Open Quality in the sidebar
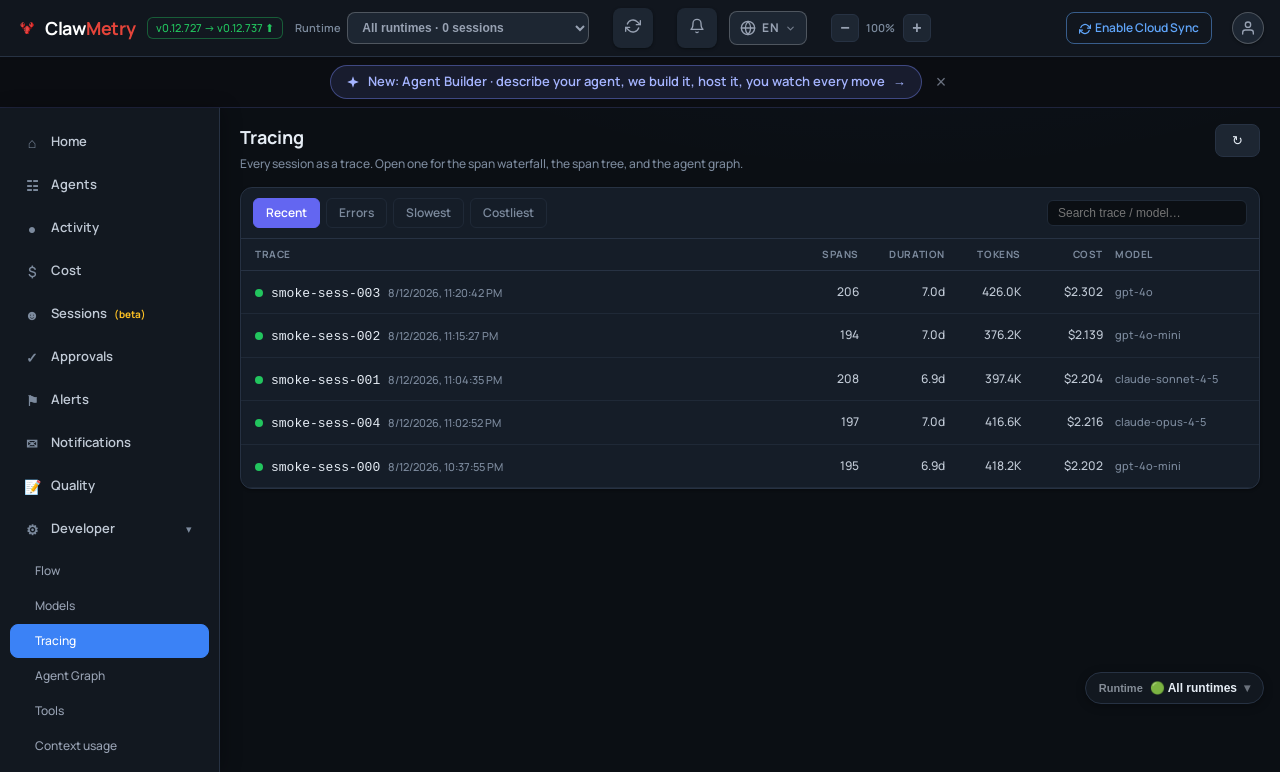 [x=110, y=486]
